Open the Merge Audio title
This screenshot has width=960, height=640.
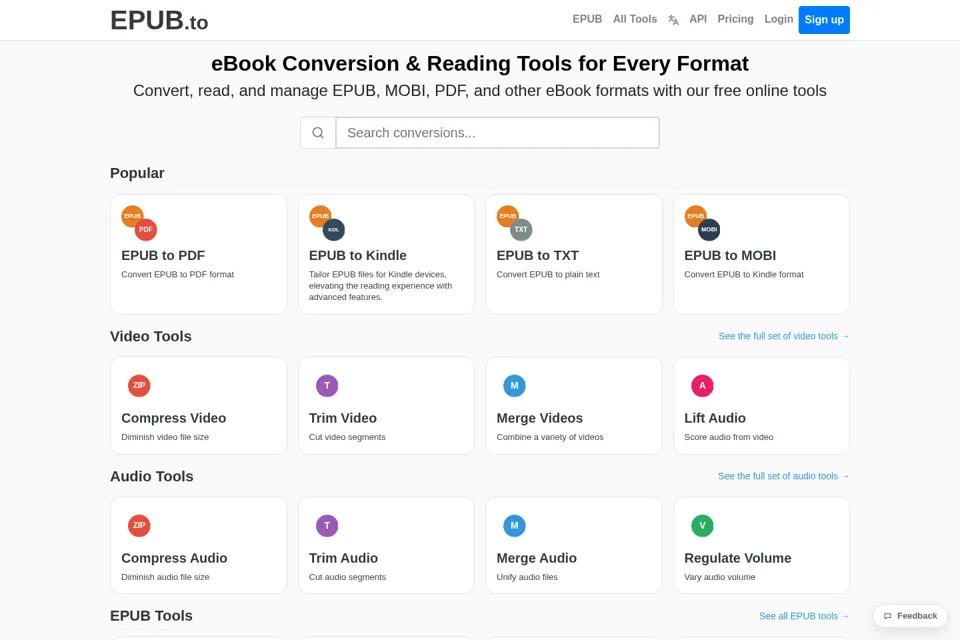[x=536, y=558]
